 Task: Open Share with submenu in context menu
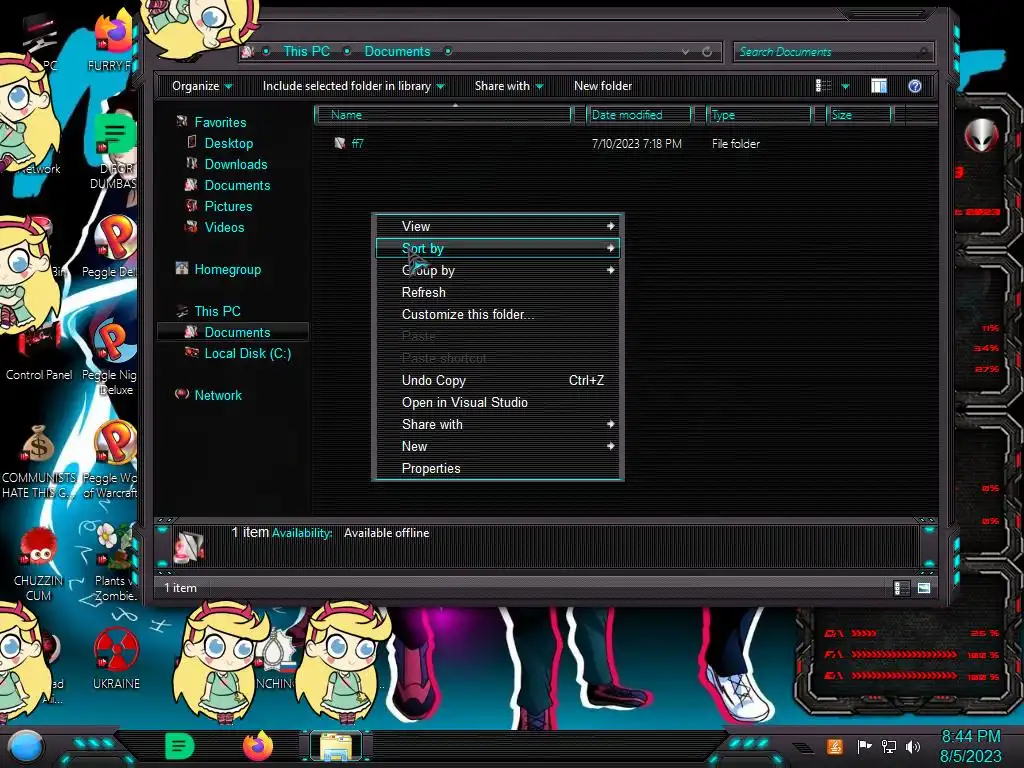click(498, 424)
